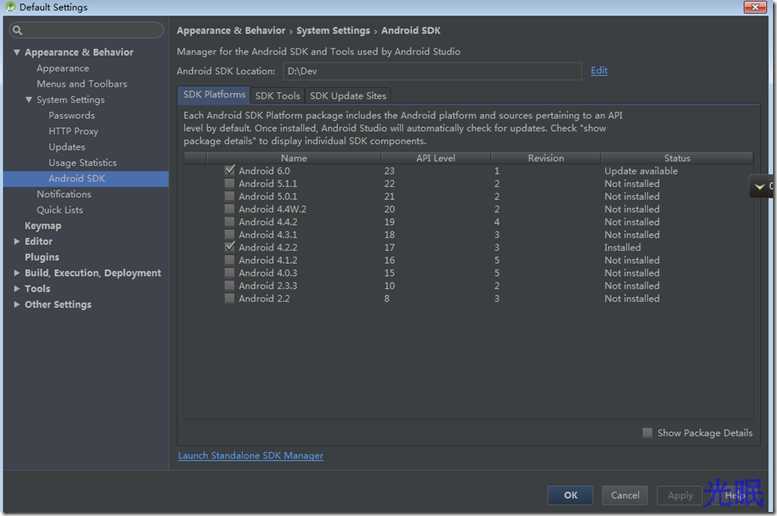
Task: Check the Android 4.4.2 platform checkbox
Action: [229, 222]
